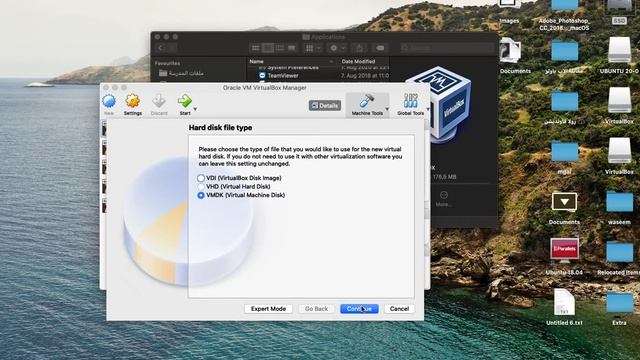Expand the Global Tools dropdown arrow
The height and width of the screenshot is (360, 640).
point(427,109)
